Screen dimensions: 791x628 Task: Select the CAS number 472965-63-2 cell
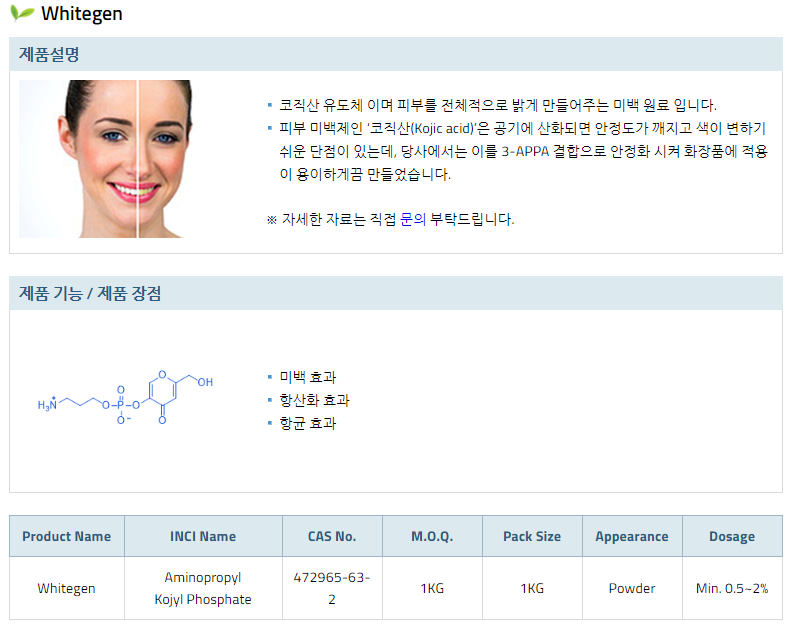pos(332,588)
